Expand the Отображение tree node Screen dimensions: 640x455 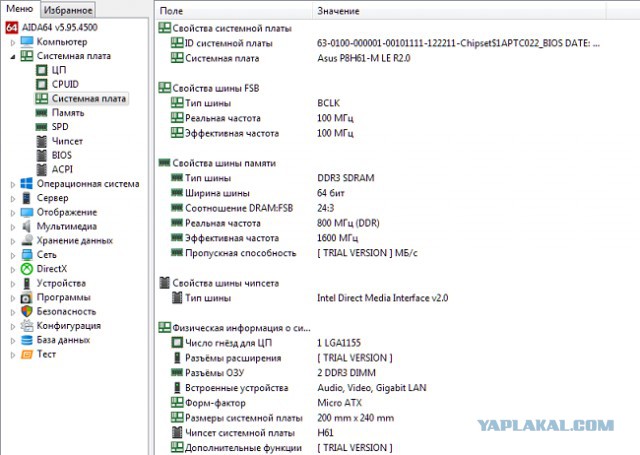(x=13, y=213)
